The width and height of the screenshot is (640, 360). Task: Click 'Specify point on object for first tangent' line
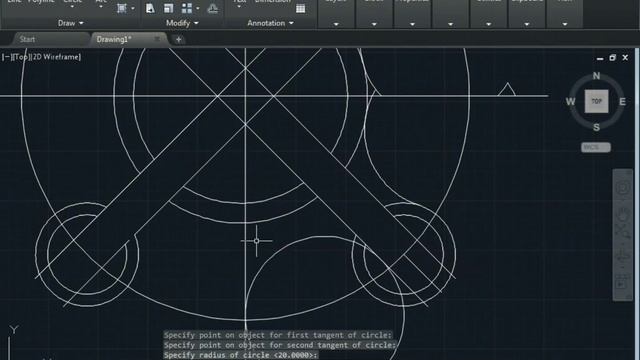click(278, 335)
